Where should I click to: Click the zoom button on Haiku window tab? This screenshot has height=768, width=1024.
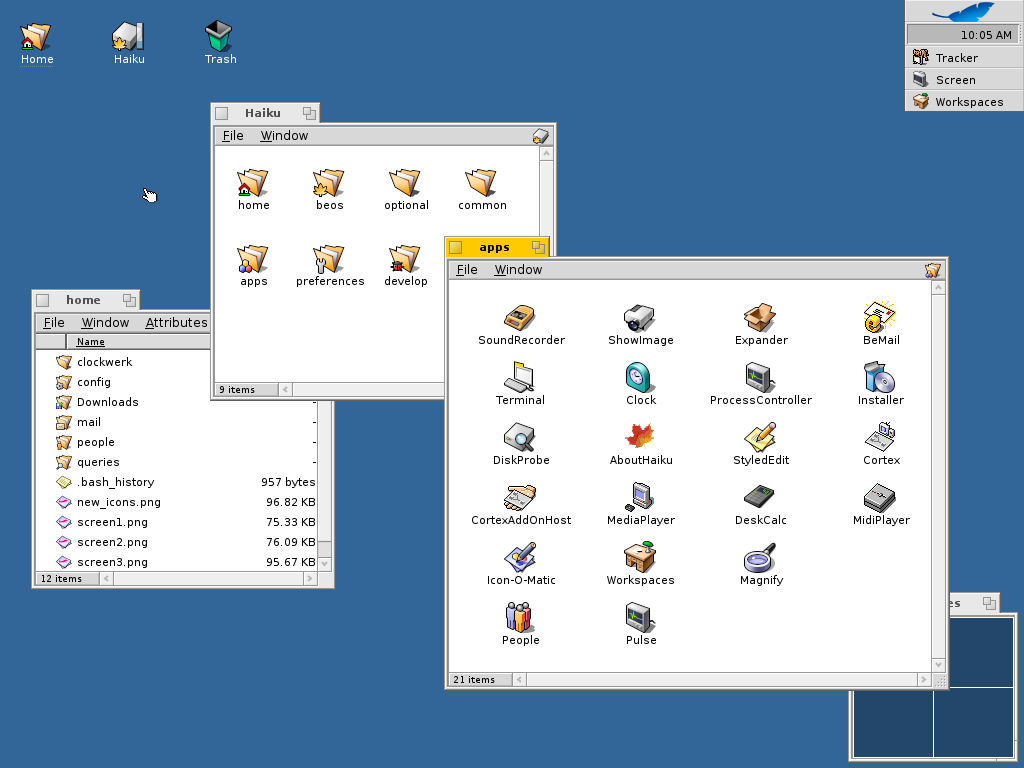click(x=309, y=113)
